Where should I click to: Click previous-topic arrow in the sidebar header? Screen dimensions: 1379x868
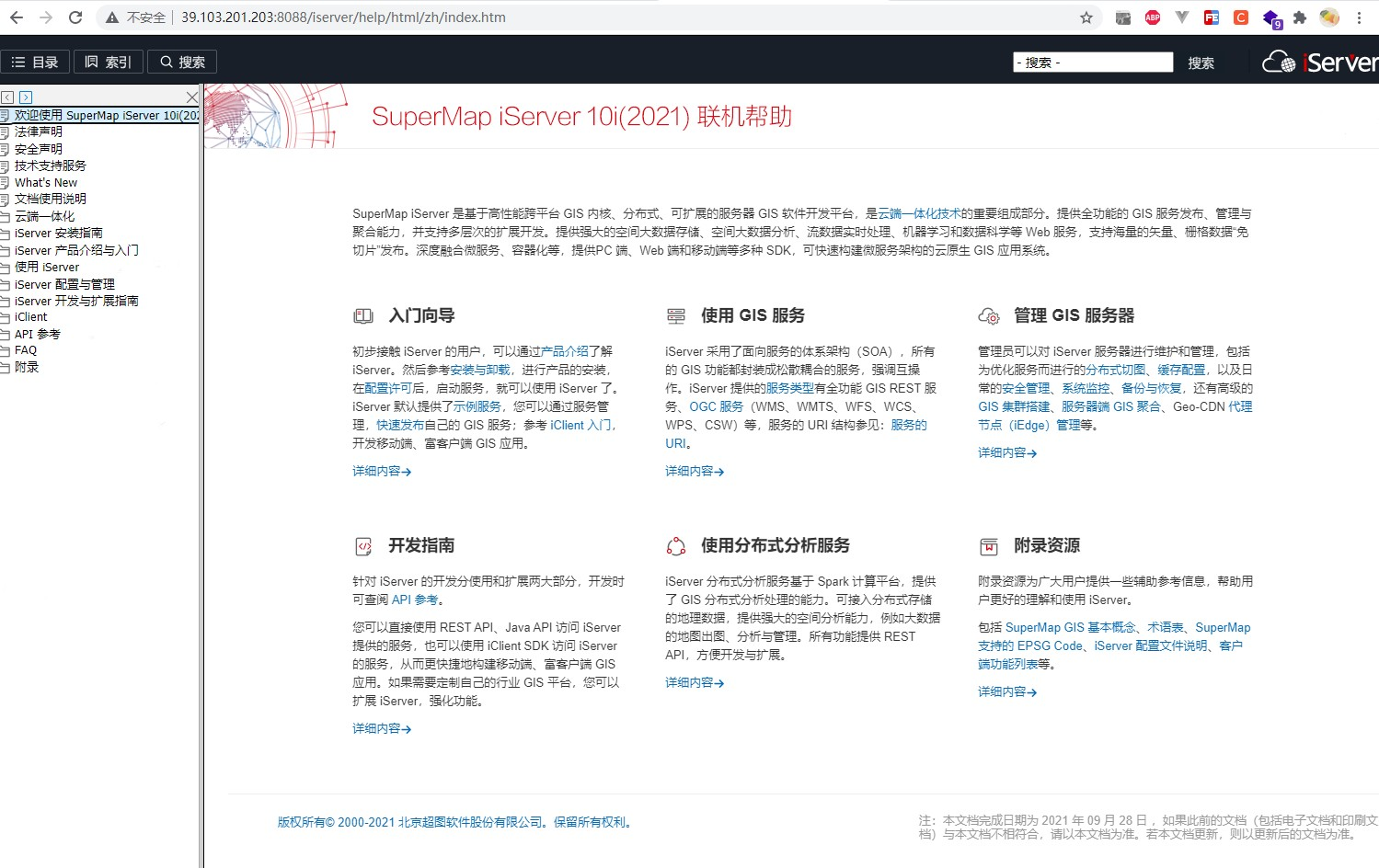point(7,97)
